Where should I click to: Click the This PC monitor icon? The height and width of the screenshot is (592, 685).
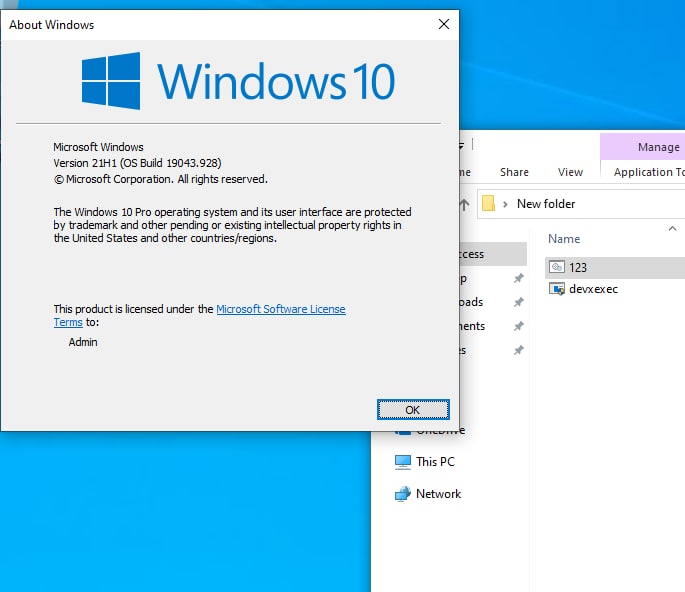403,462
